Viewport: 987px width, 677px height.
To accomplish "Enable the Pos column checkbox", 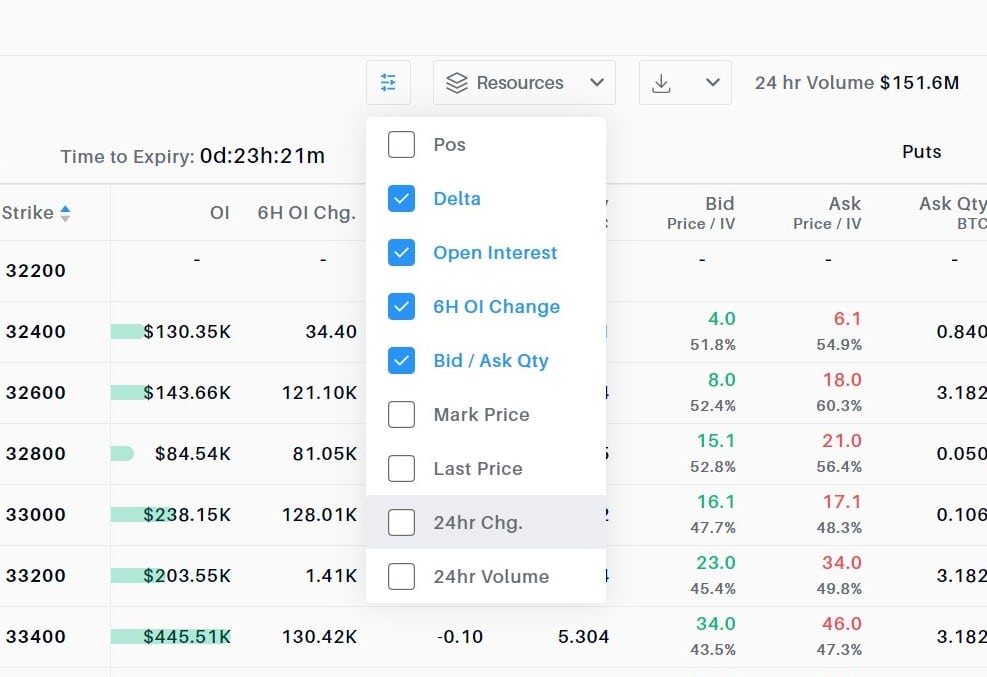I will pyautogui.click(x=401, y=144).
